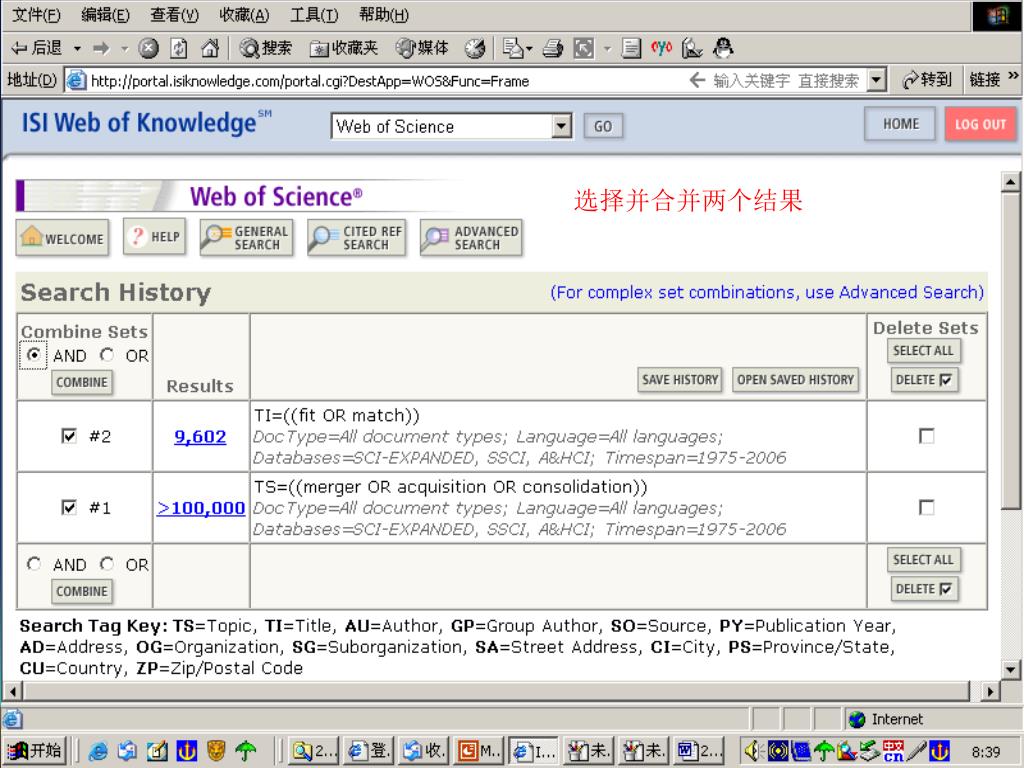Open the 收藏夹 favorites pane
Viewport: 1024px width, 768px height.
(344, 48)
